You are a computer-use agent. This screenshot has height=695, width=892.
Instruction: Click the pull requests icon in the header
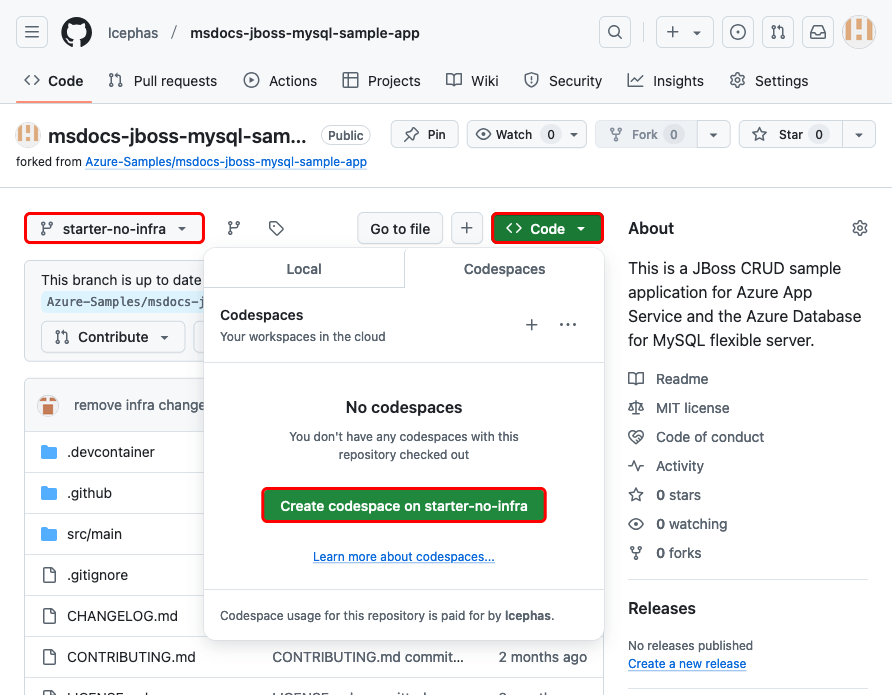(x=778, y=31)
